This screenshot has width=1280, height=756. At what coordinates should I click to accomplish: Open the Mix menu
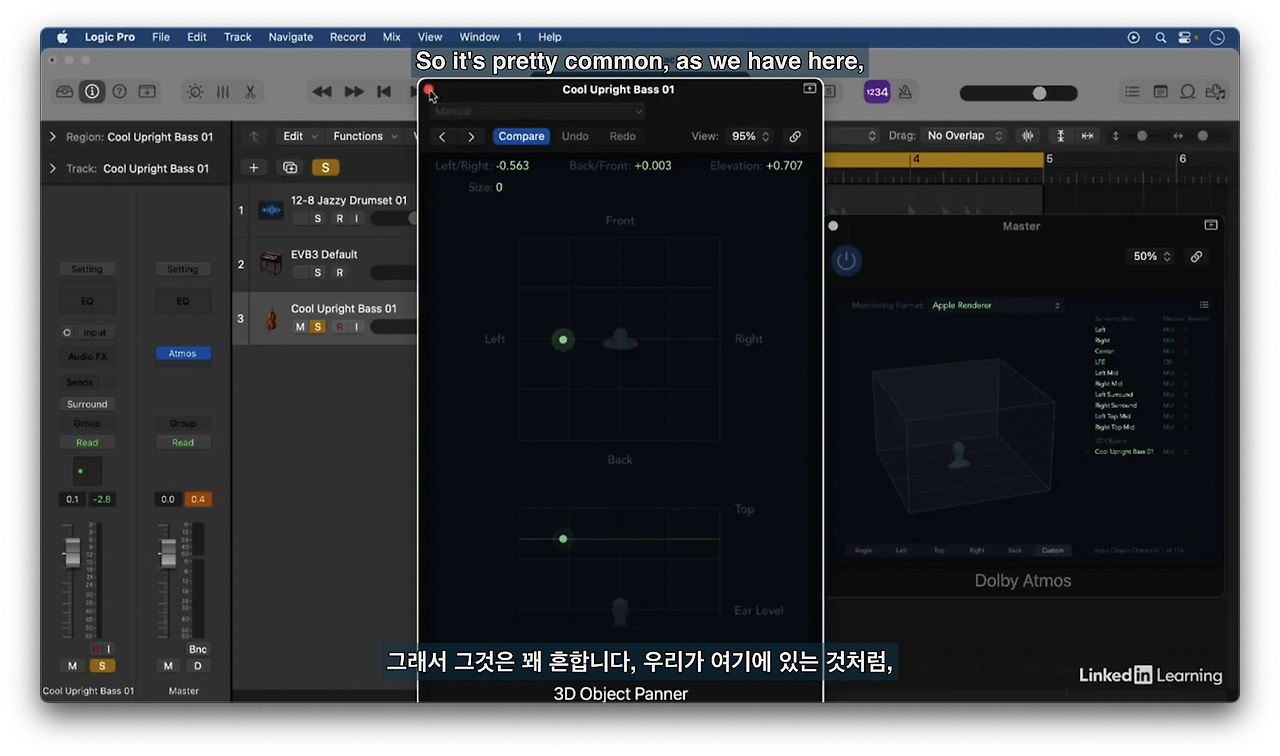coord(392,37)
